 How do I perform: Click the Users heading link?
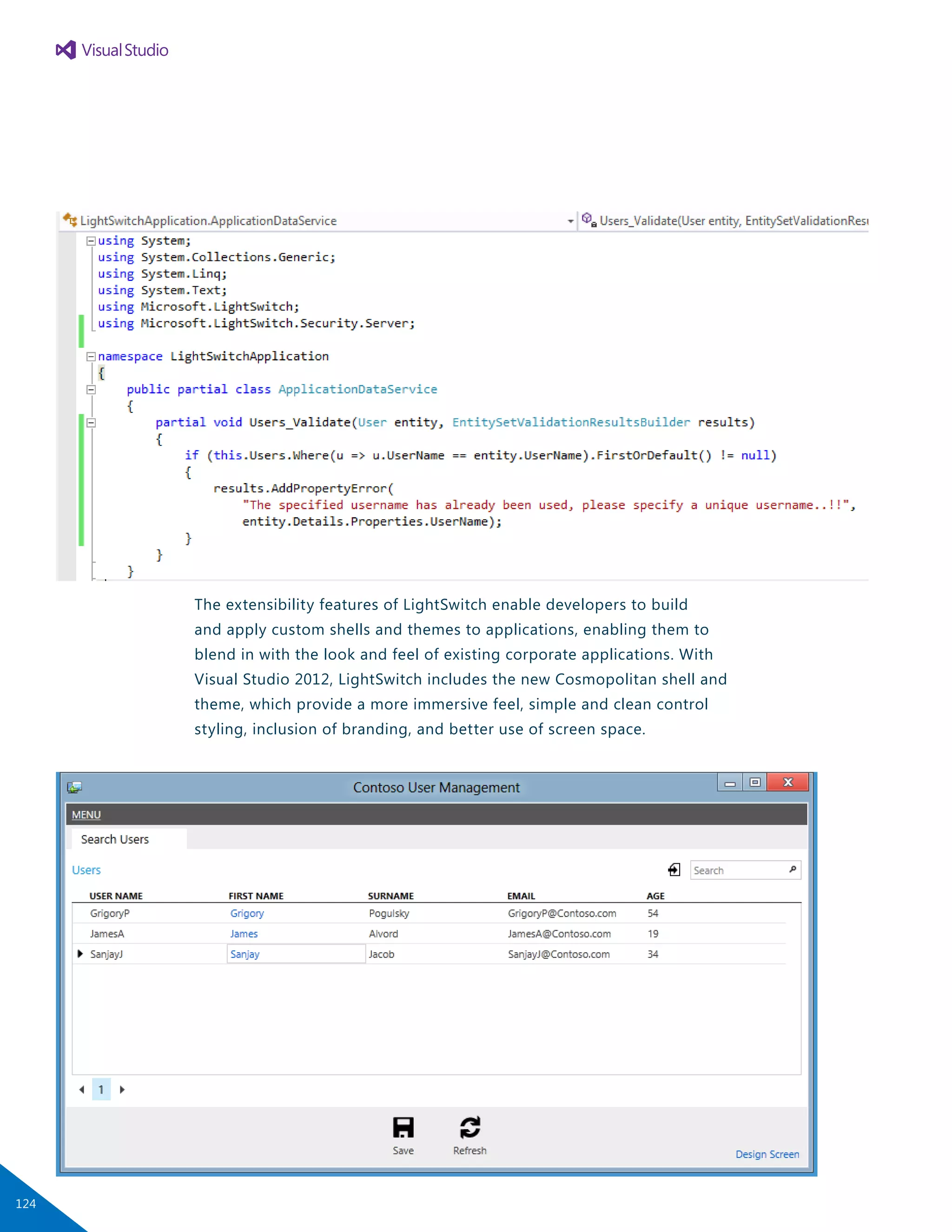(86, 870)
